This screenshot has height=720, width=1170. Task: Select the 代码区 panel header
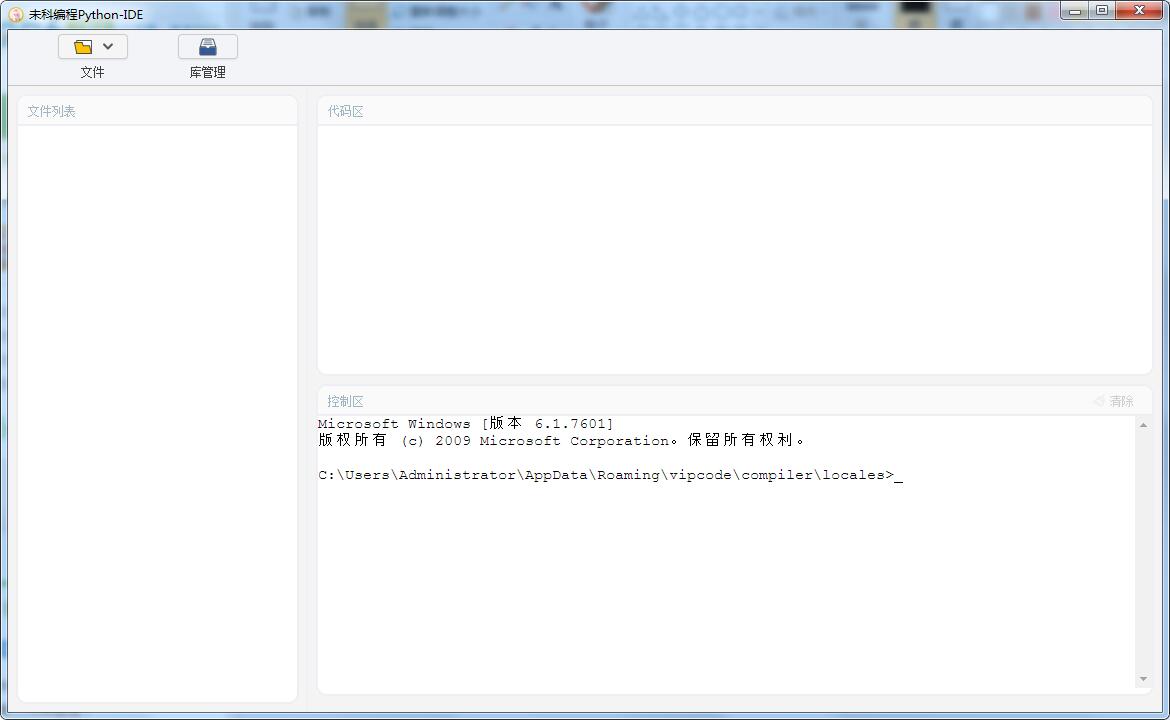tap(344, 111)
